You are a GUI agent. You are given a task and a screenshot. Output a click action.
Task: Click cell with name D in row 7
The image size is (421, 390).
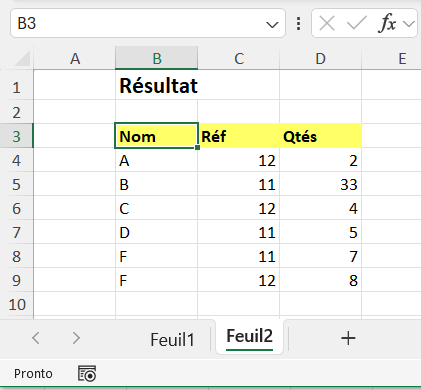157,232
